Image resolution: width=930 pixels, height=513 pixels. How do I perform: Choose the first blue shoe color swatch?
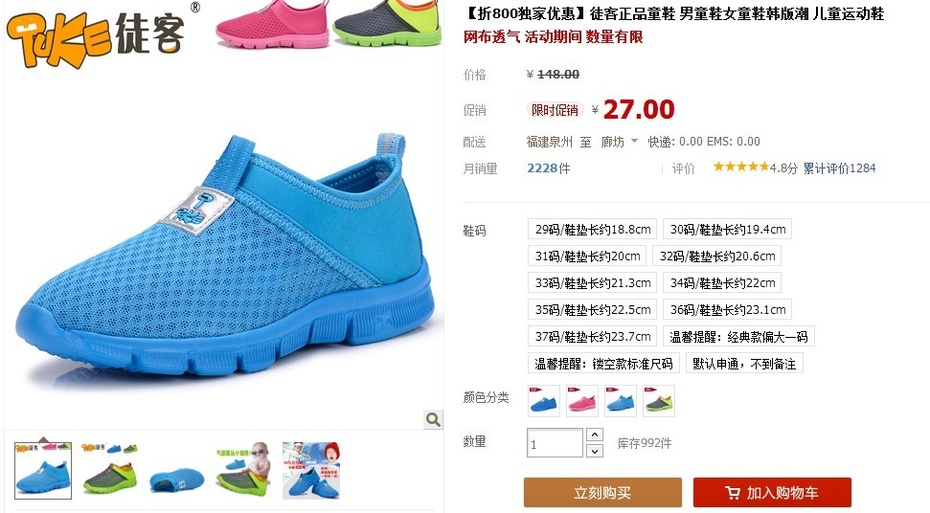(x=543, y=400)
